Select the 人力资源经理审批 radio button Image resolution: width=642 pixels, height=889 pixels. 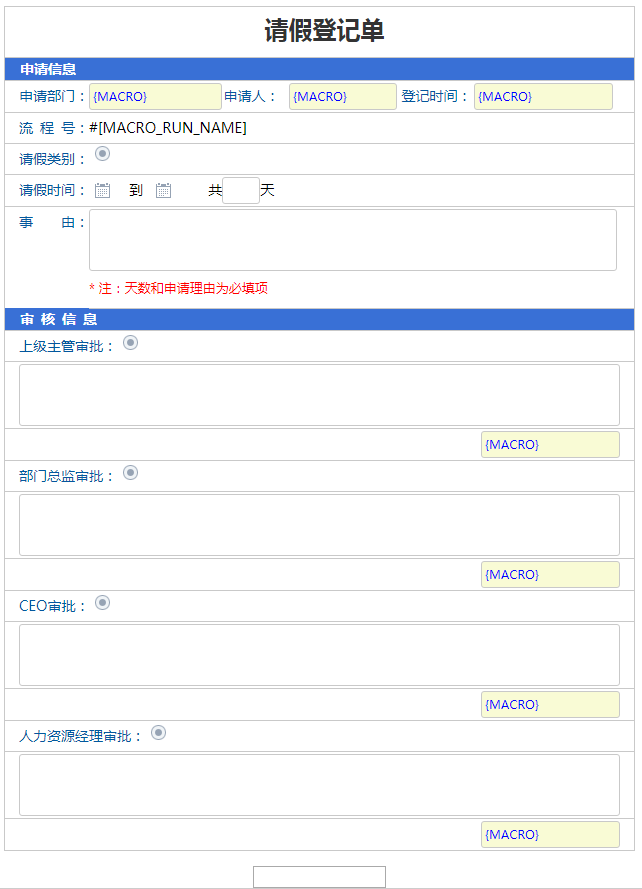pos(158,733)
